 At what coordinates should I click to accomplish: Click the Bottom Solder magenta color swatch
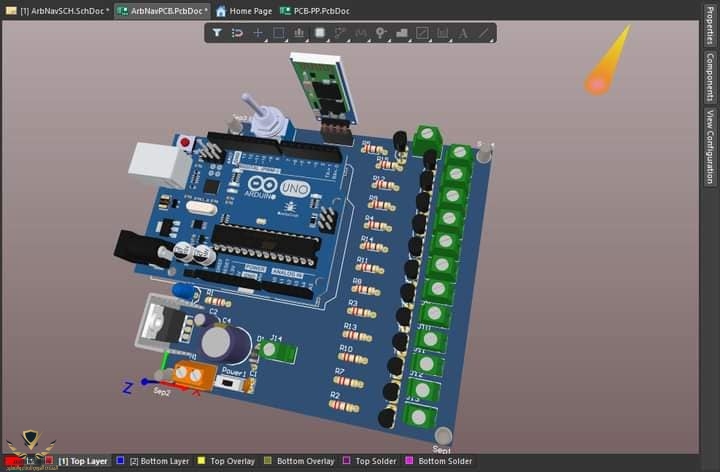(x=409, y=461)
